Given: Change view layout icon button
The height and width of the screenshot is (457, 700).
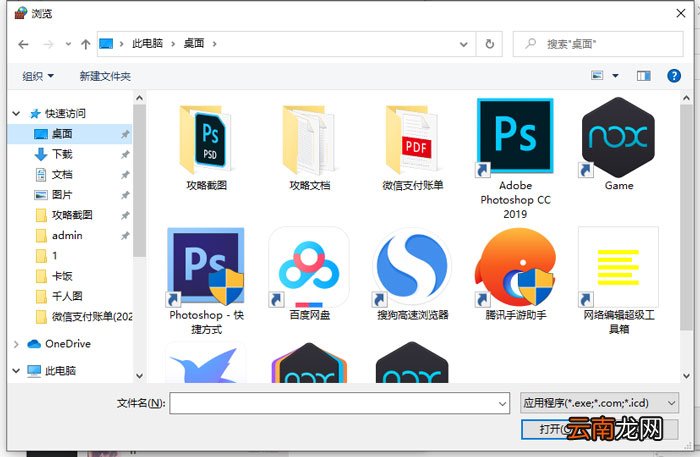Looking at the screenshot, I should point(597,75).
